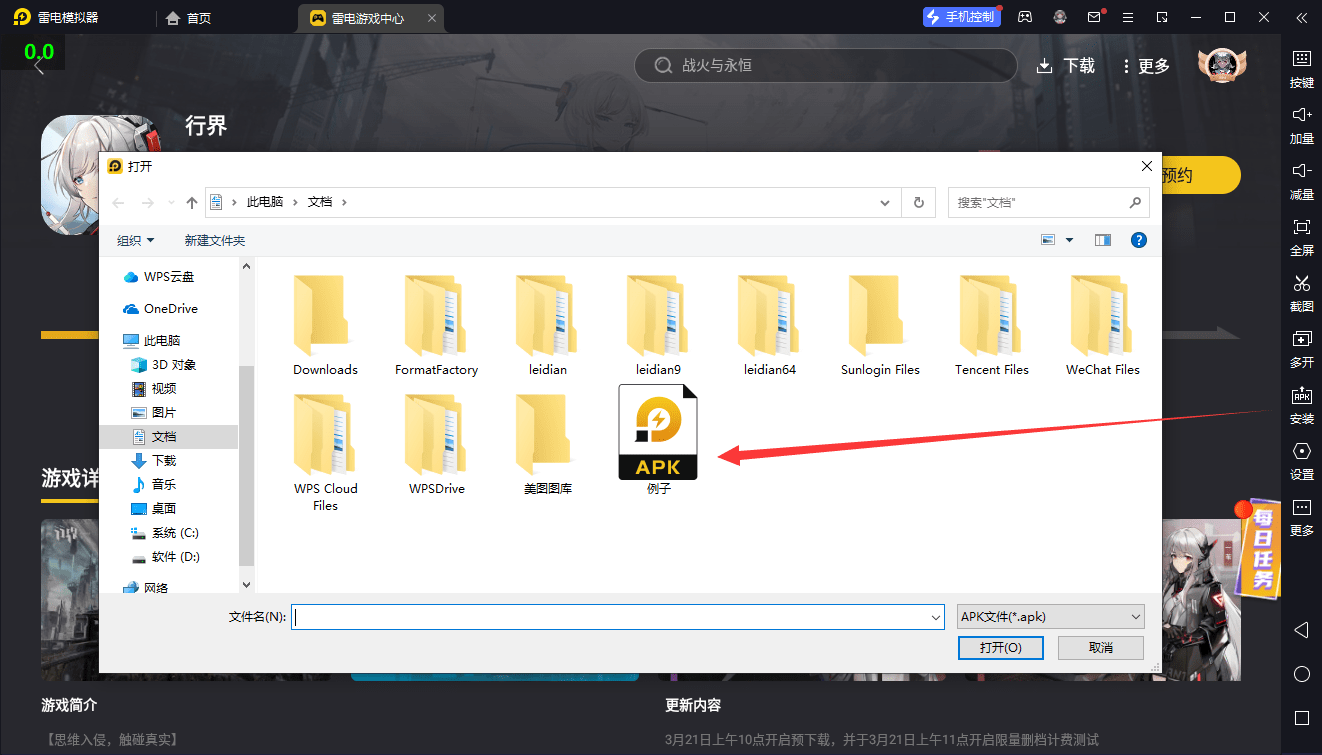Select 此电脑 in navigation tree
Screen dimensions: 1322x755
pos(152,341)
